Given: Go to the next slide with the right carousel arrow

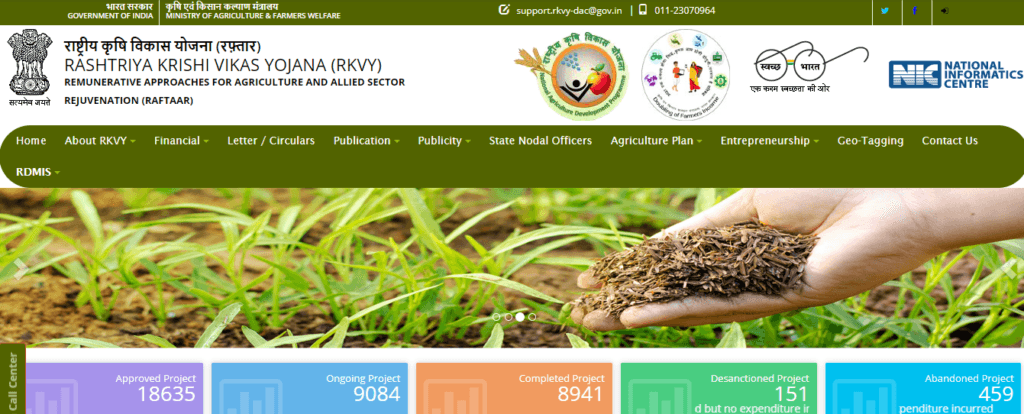Looking at the screenshot, I should pos(1009,268).
